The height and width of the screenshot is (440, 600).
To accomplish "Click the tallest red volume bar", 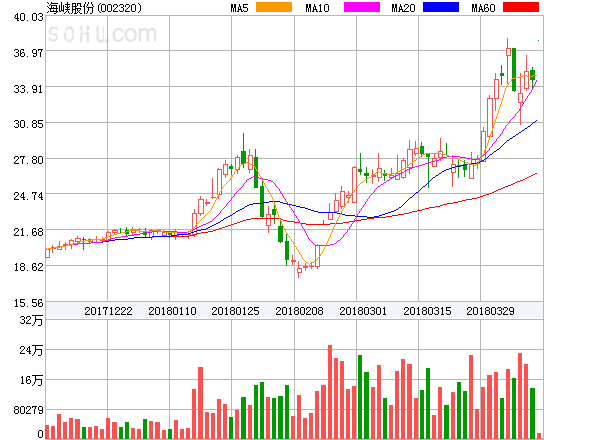I will click(x=330, y=392).
